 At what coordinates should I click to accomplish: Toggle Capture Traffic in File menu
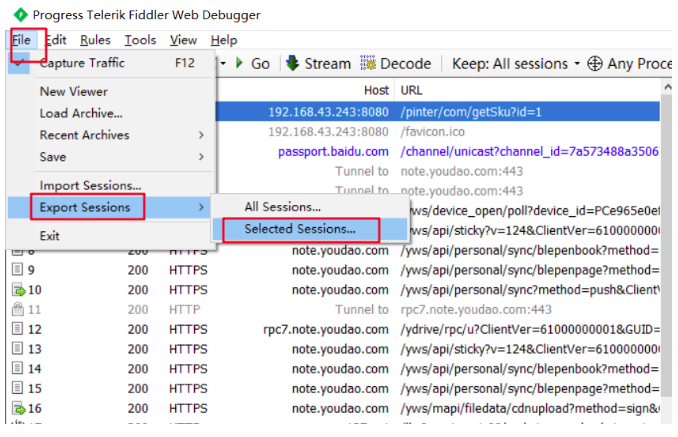click(x=111, y=63)
